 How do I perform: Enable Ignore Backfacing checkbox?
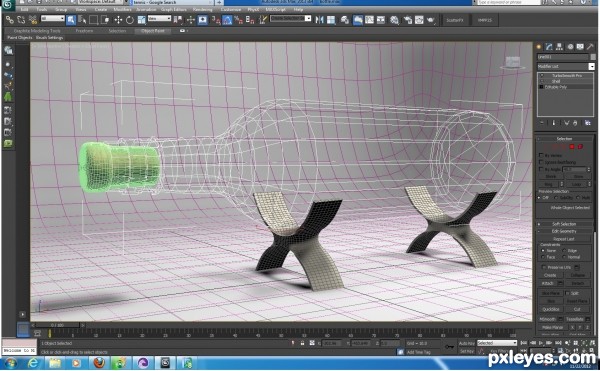click(541, 162)
